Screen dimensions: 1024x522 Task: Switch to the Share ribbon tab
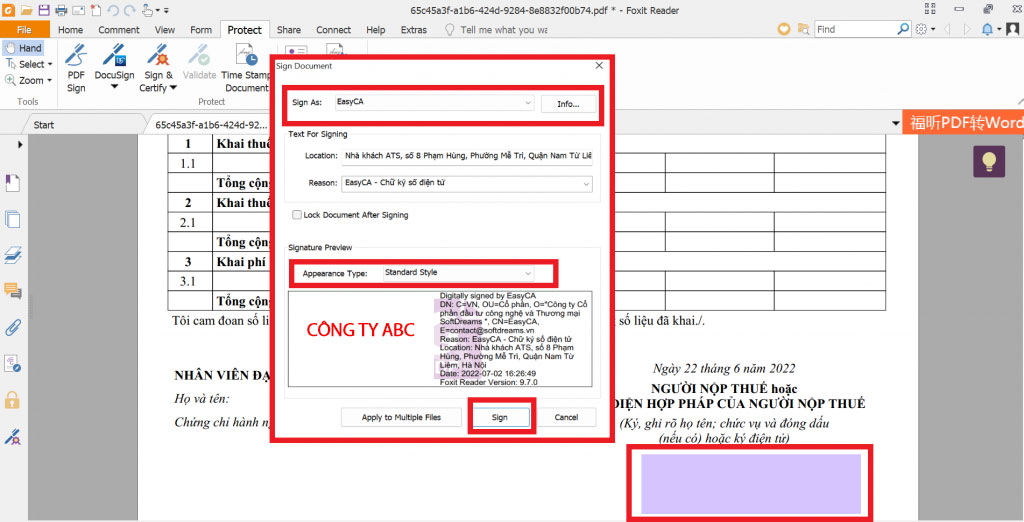pos(289,29)
